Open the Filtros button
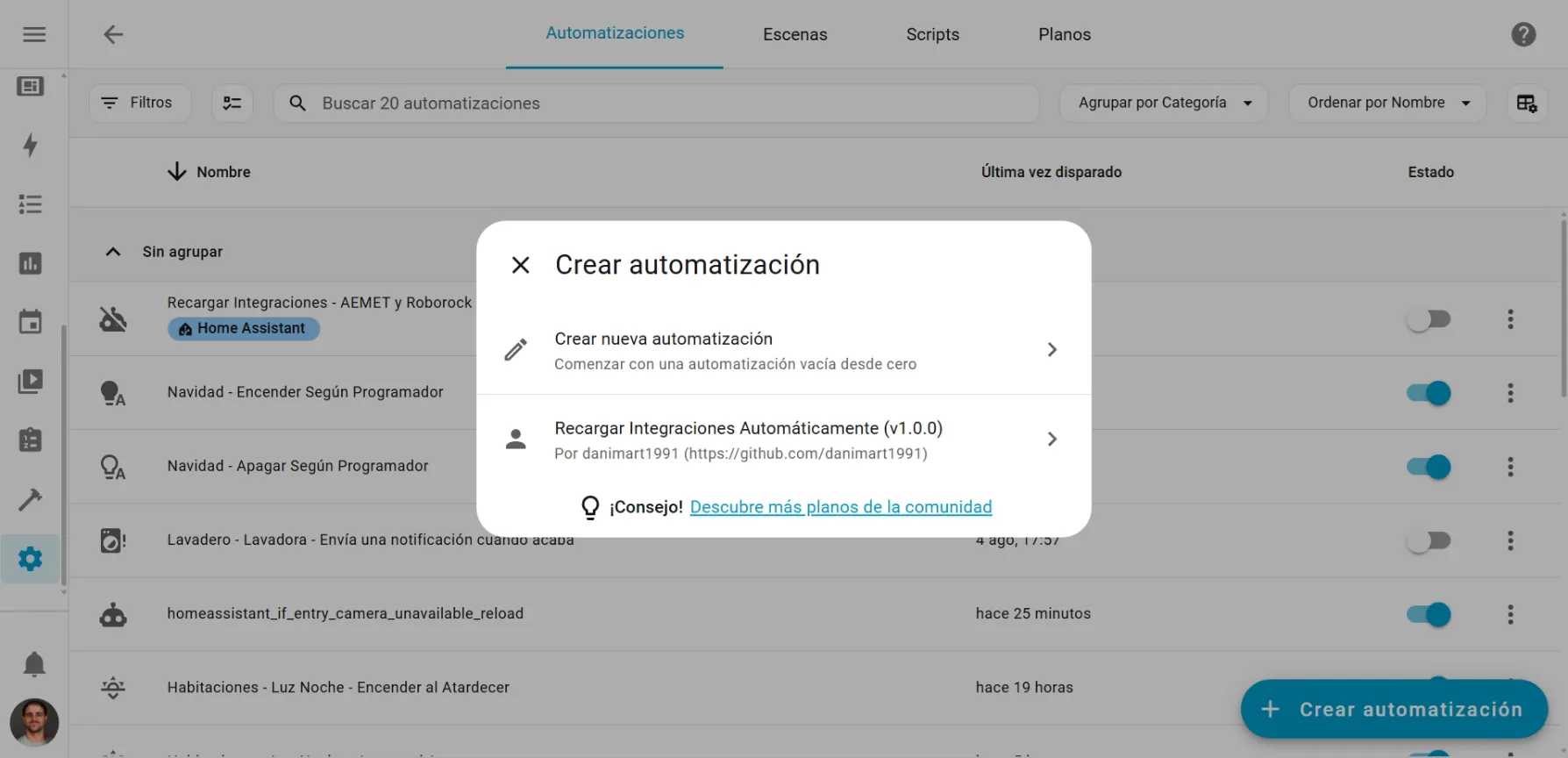Image resolution: width=1568 pixels, height=758 pixels. pyautogui.click(x=139, y=103)
